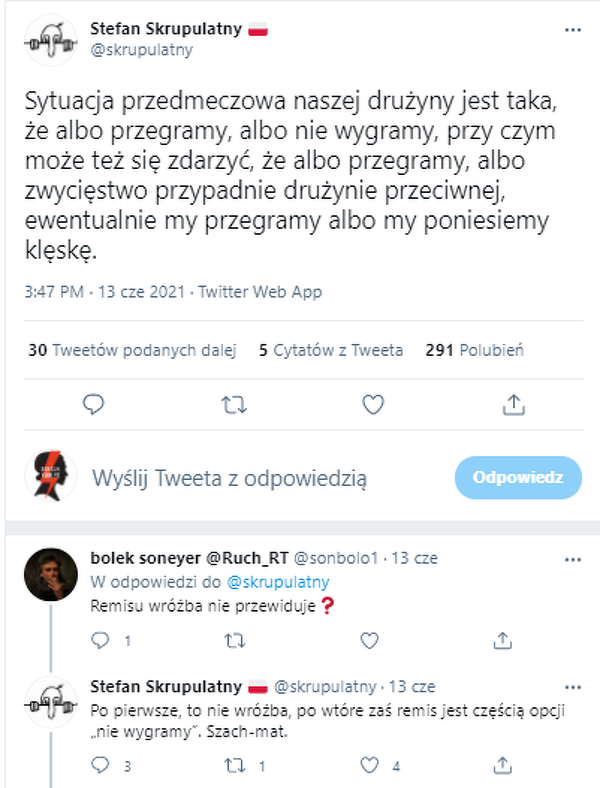The width and height of the screenshot is (600, 788).
Task: Click reply icon under main tweet
Action: click(x=94, y=404)
